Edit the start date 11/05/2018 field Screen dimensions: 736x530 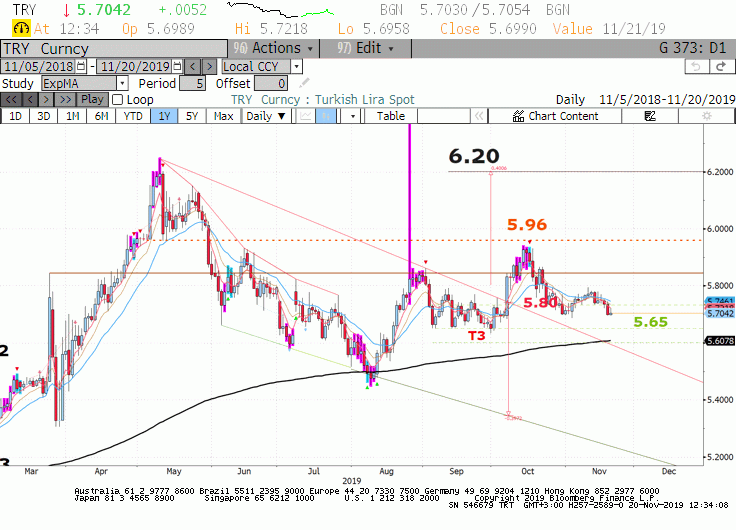point(38,66)
